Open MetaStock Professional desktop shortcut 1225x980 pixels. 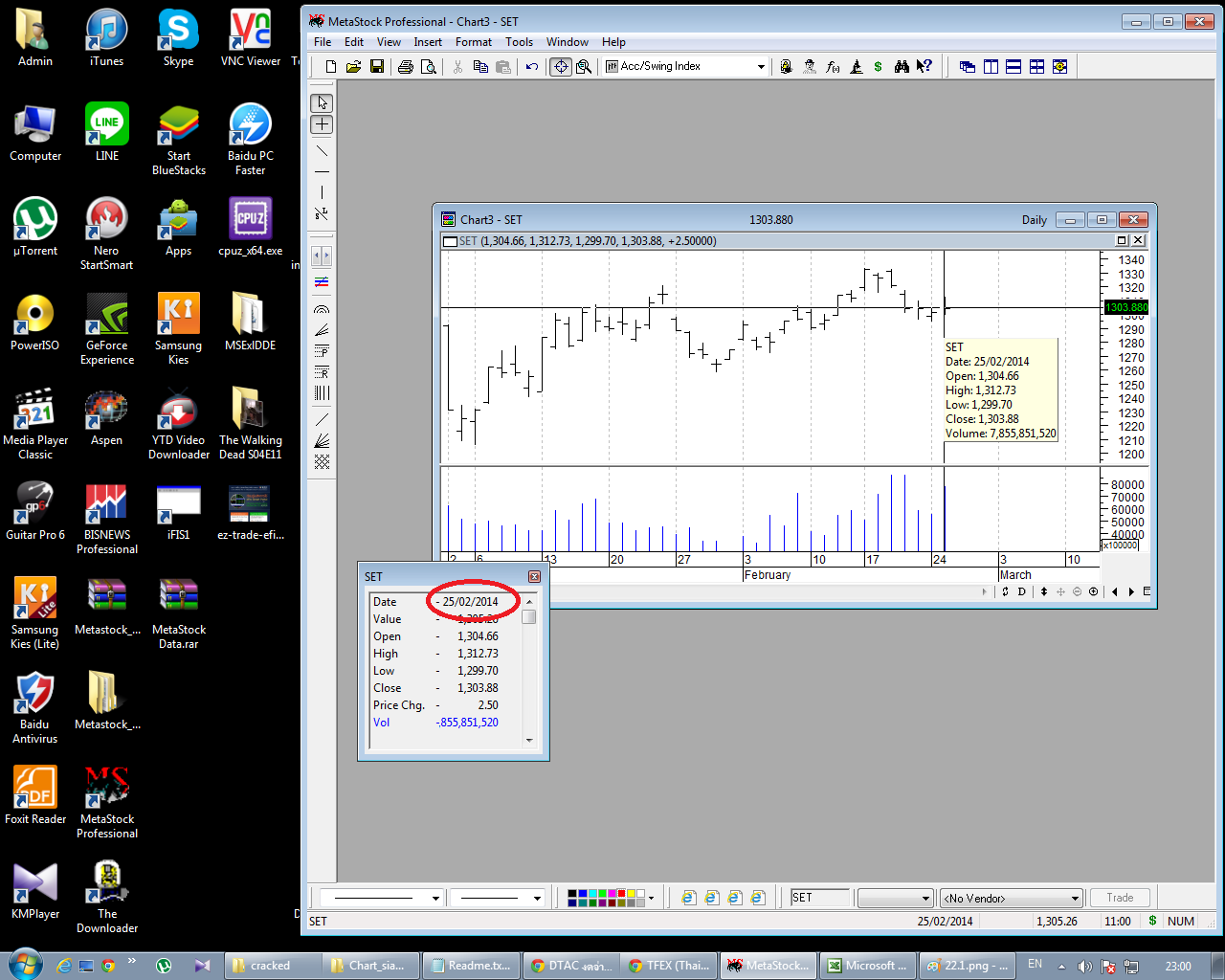coord(106,801)
